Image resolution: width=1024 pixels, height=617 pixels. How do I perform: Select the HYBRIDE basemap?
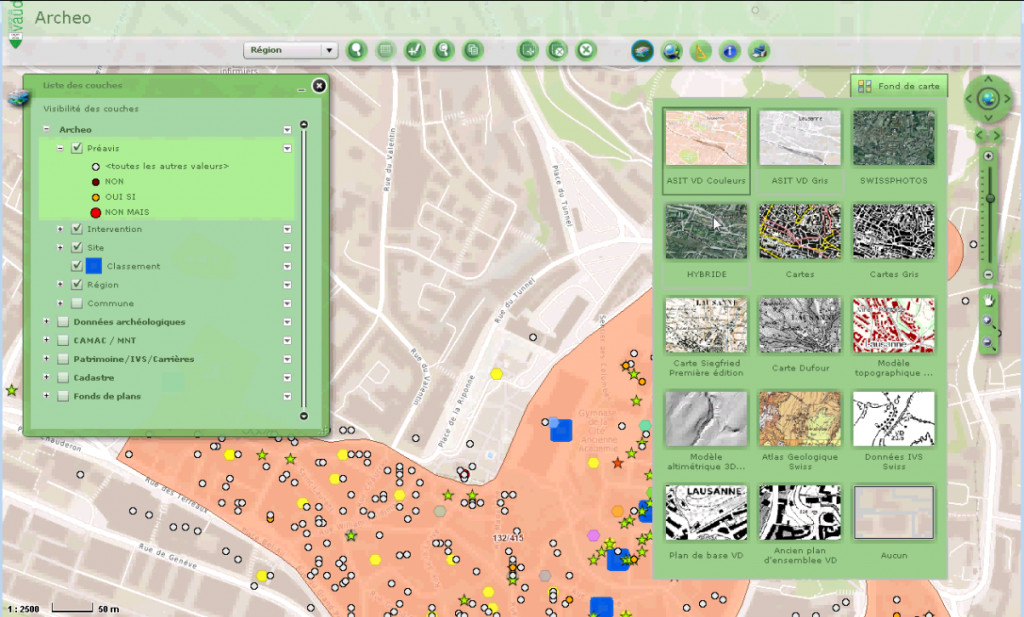coord(706,244)
